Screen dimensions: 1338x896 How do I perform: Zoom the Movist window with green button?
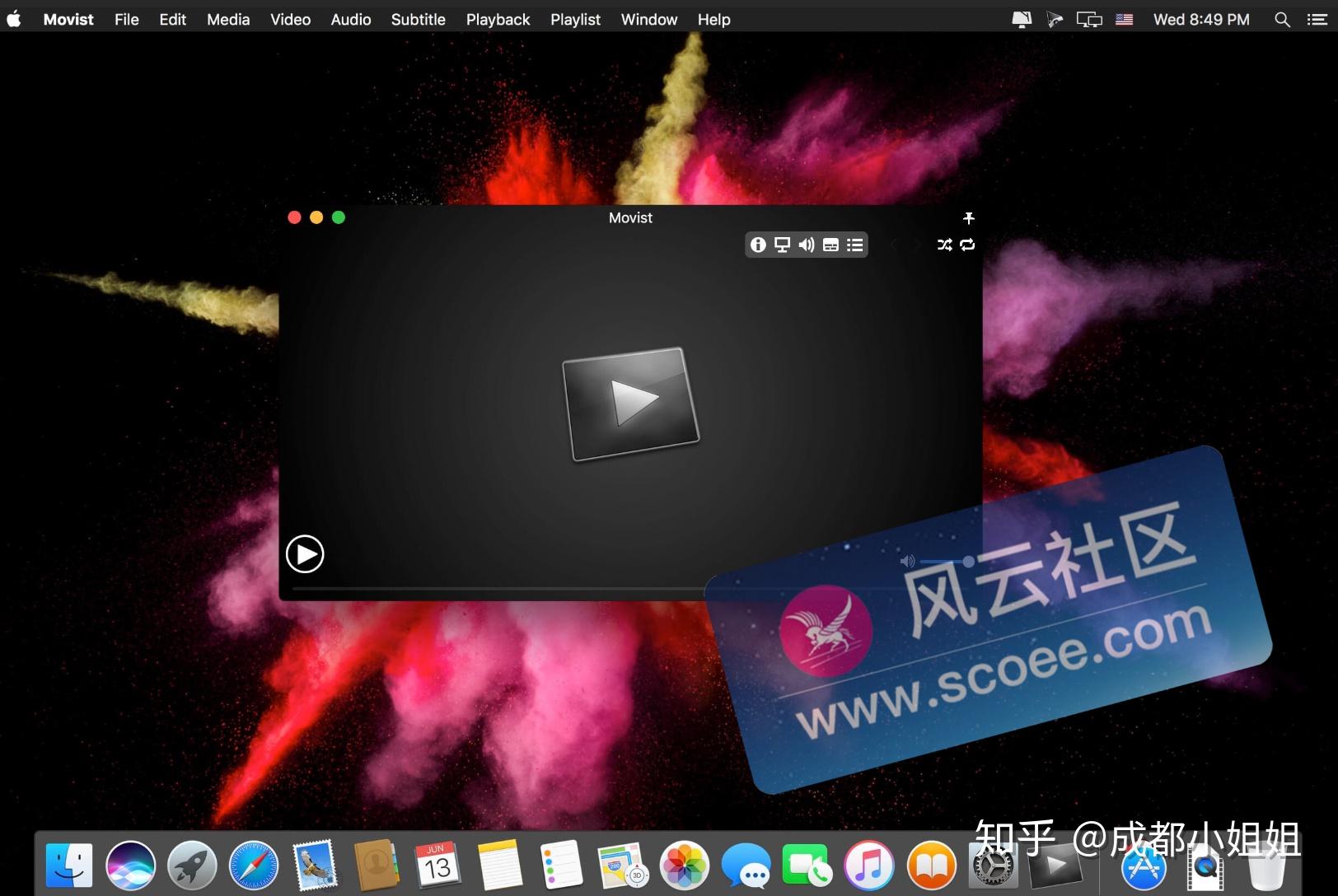[x=339, y=217]
